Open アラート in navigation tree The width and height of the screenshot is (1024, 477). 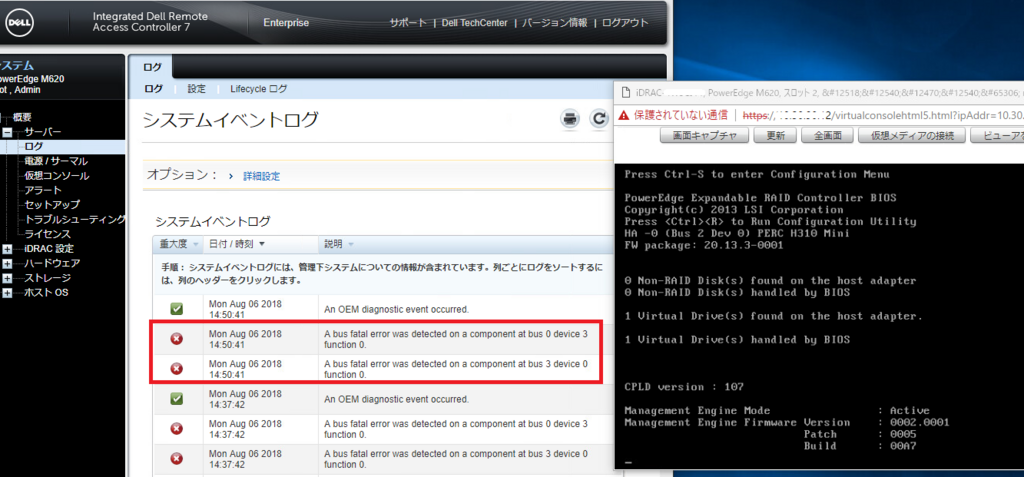[x=43, y=190]
